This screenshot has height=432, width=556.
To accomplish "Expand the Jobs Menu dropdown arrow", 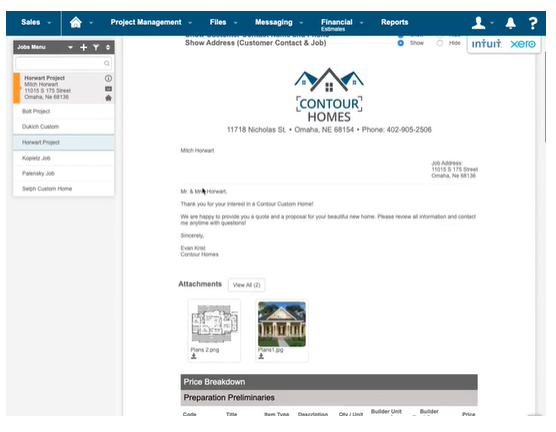I will click(x=70, y=47).
